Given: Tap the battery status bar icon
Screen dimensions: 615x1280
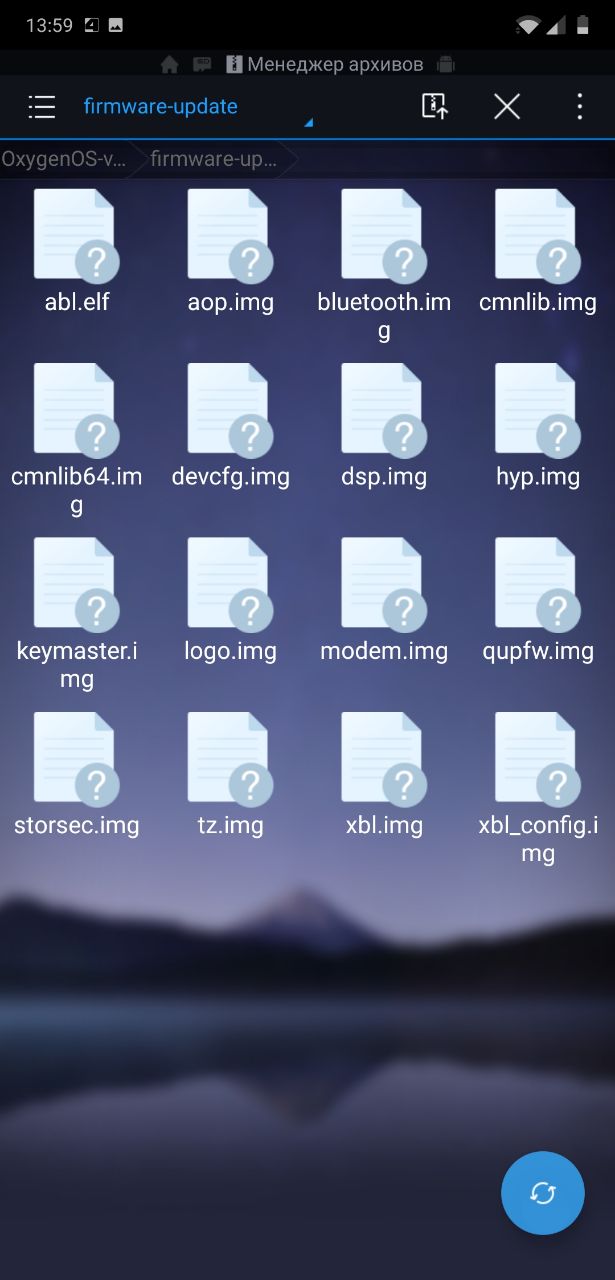Looking at the screenshot, I should pos(583,26).
